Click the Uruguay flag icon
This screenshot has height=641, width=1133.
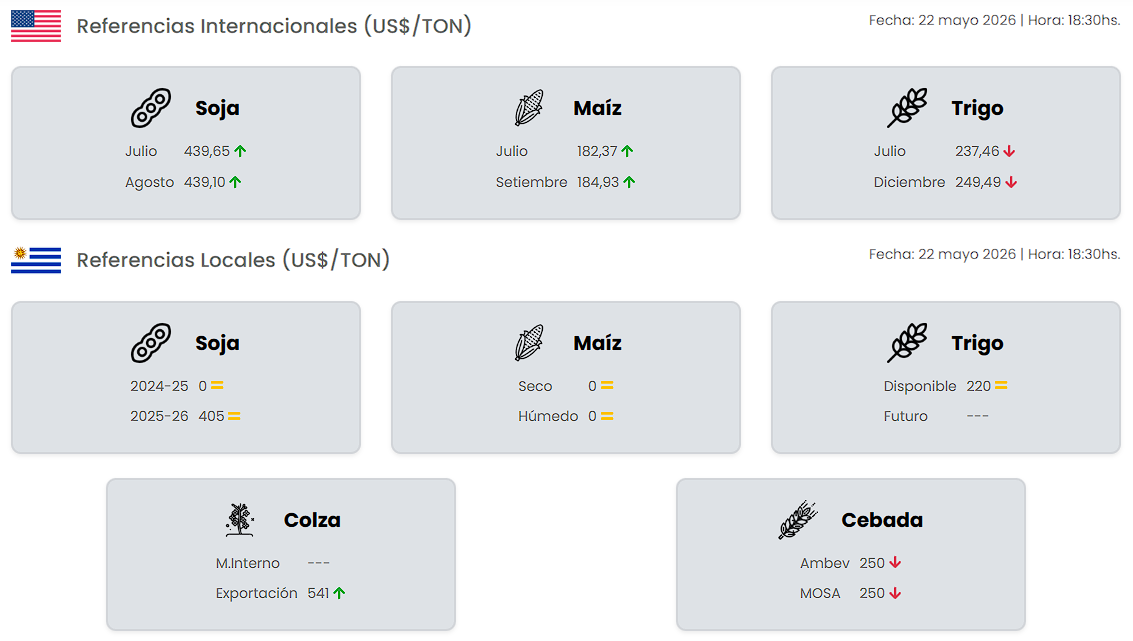pos(36,260)
